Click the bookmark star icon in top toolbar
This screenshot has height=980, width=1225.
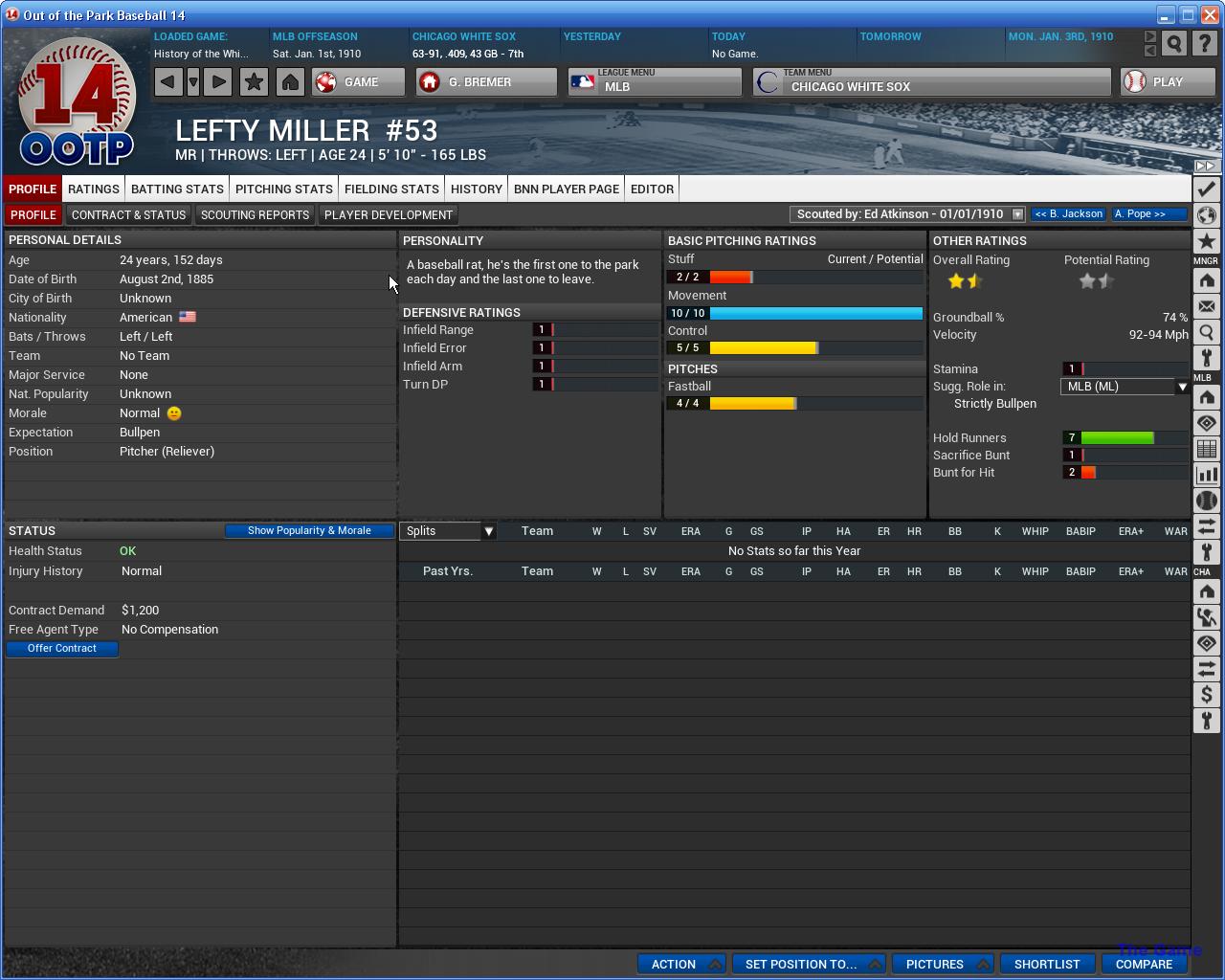[x=254, y=82]
